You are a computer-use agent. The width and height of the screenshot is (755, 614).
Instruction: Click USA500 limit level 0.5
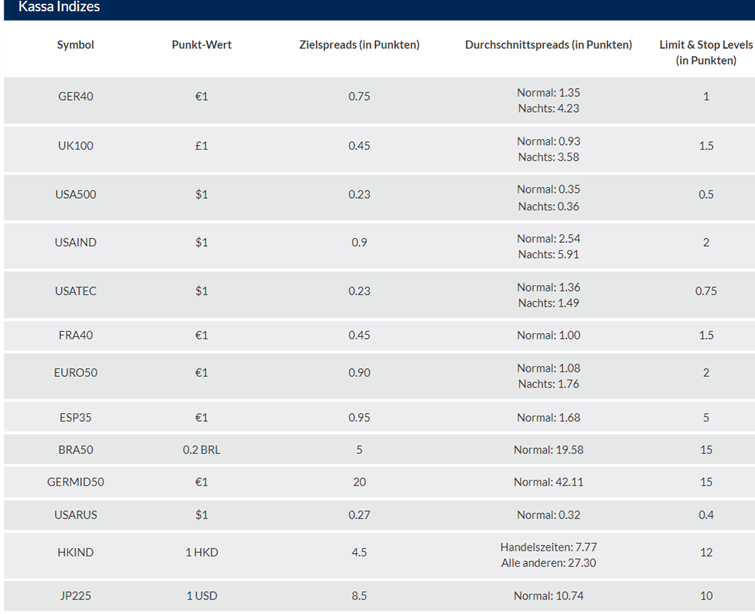point(706,195)
